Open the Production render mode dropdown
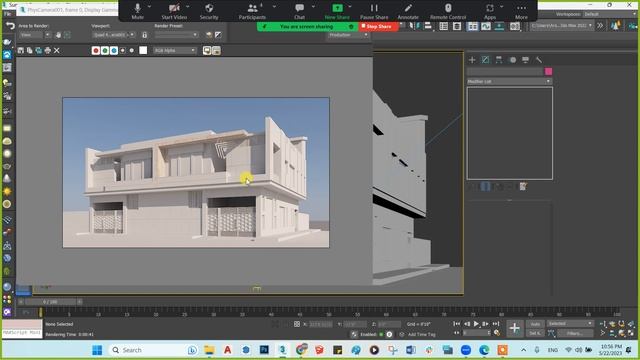640x360 pixels. 348,35
